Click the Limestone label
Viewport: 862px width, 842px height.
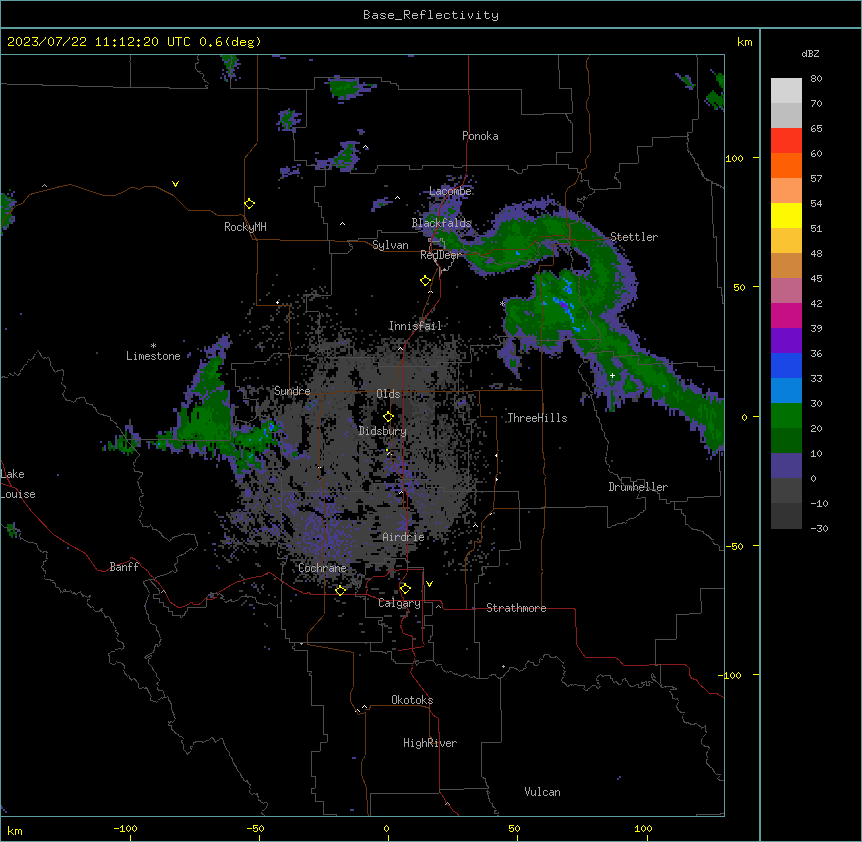pyautogui.click(x=153, y=356)
